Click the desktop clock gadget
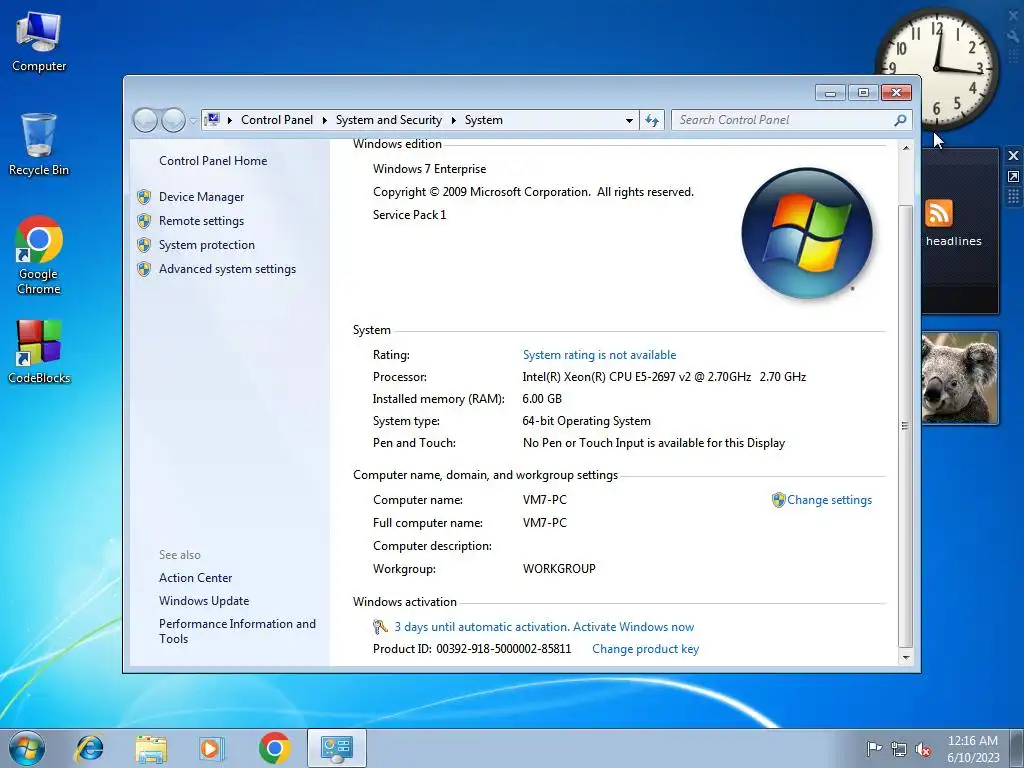 click(x=936, y=68)
